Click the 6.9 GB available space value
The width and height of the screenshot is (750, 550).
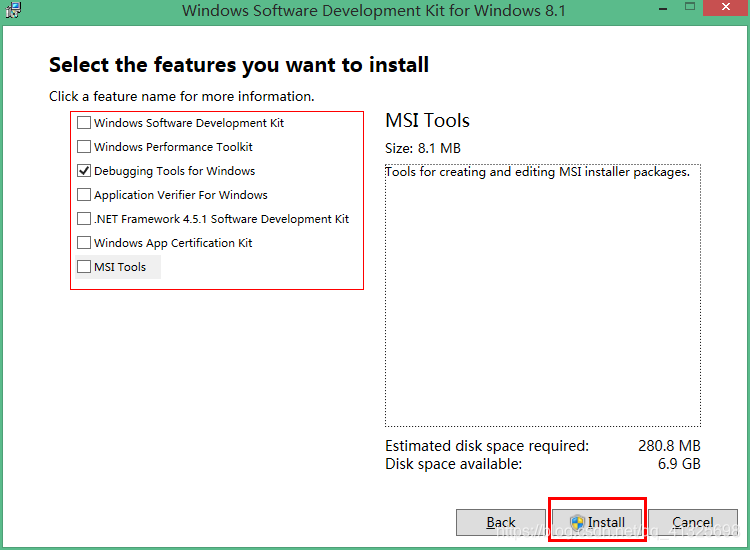(x=679, y=464)
